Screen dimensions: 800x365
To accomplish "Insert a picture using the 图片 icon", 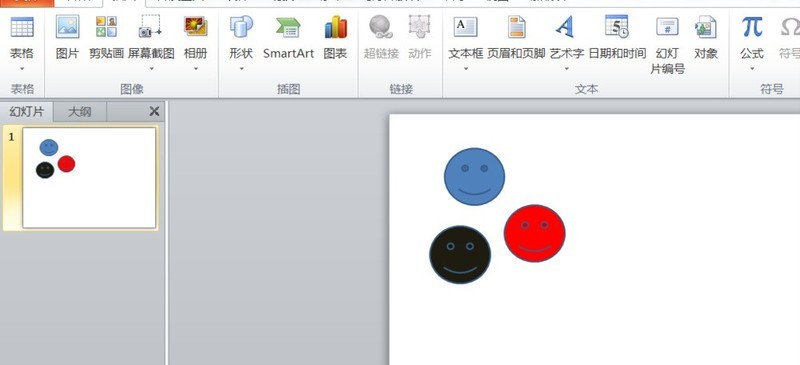I will tap(67, 37).
